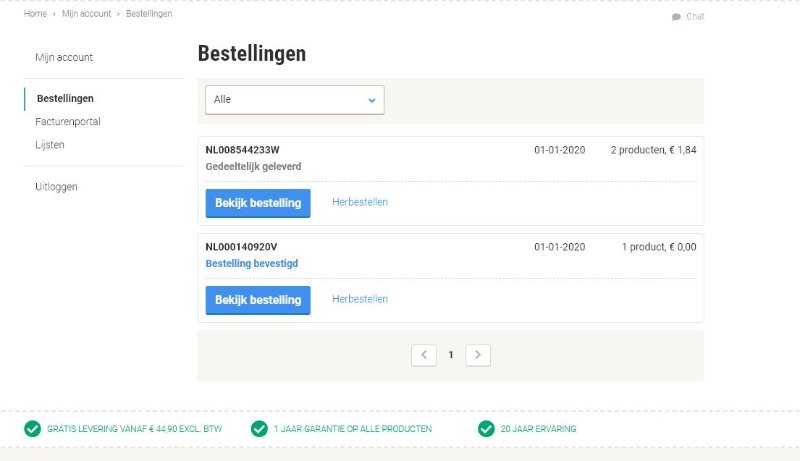Image resolution: width=800 pixels, height=461 pixels.
Task: Click the date 01-01-2020 of order NL008544233W
Action: pyautogui.click(x=560, y=150)
